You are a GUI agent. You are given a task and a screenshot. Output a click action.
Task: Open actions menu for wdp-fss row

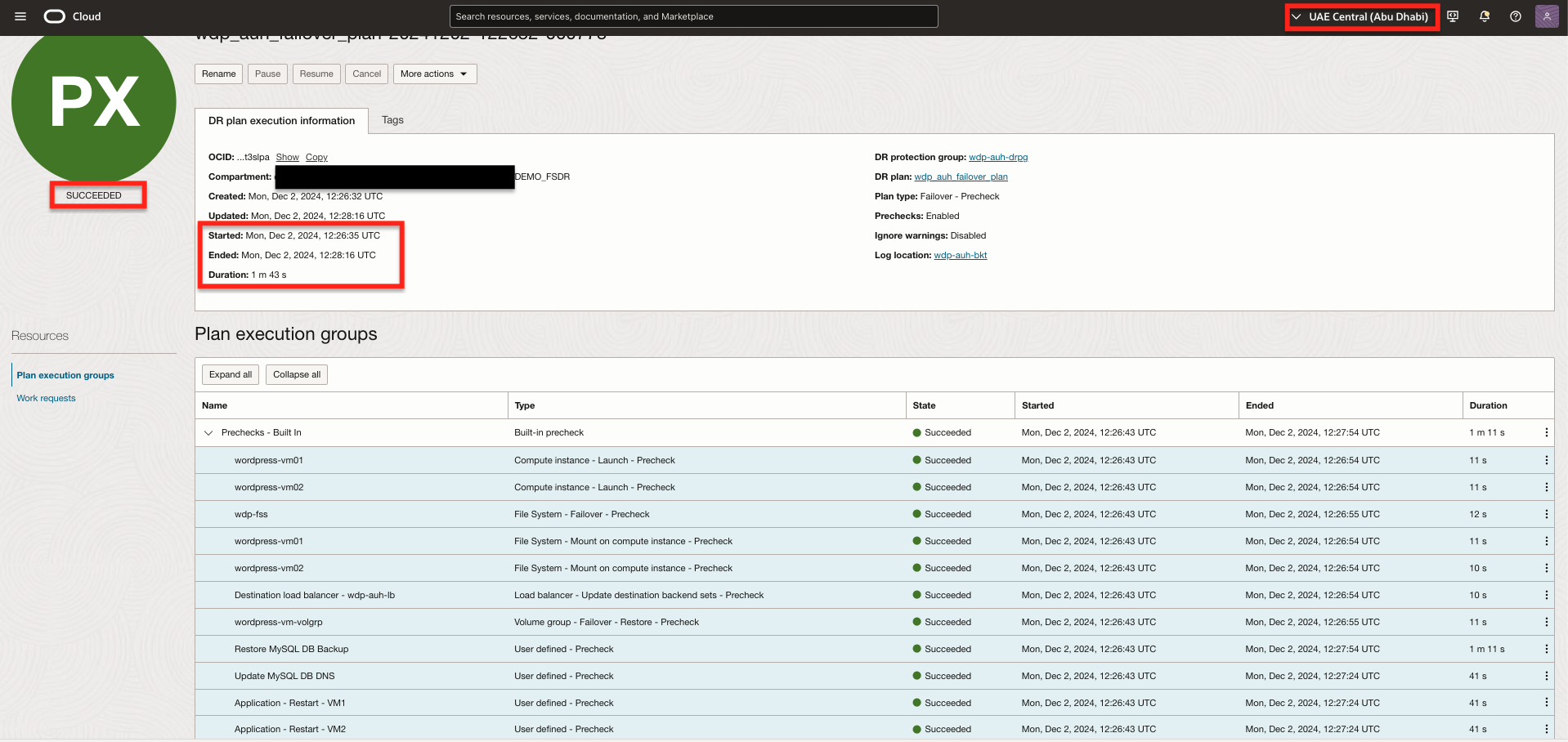pyautogui.click(x=1546, y=515)
